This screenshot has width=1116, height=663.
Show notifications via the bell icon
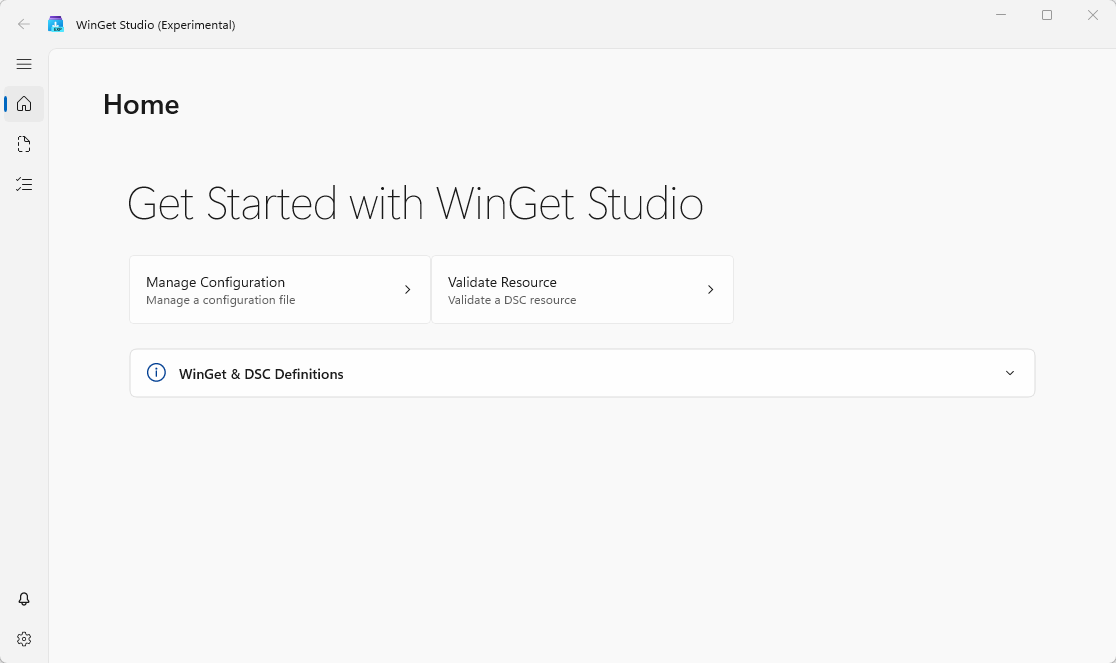coord(24,599)
